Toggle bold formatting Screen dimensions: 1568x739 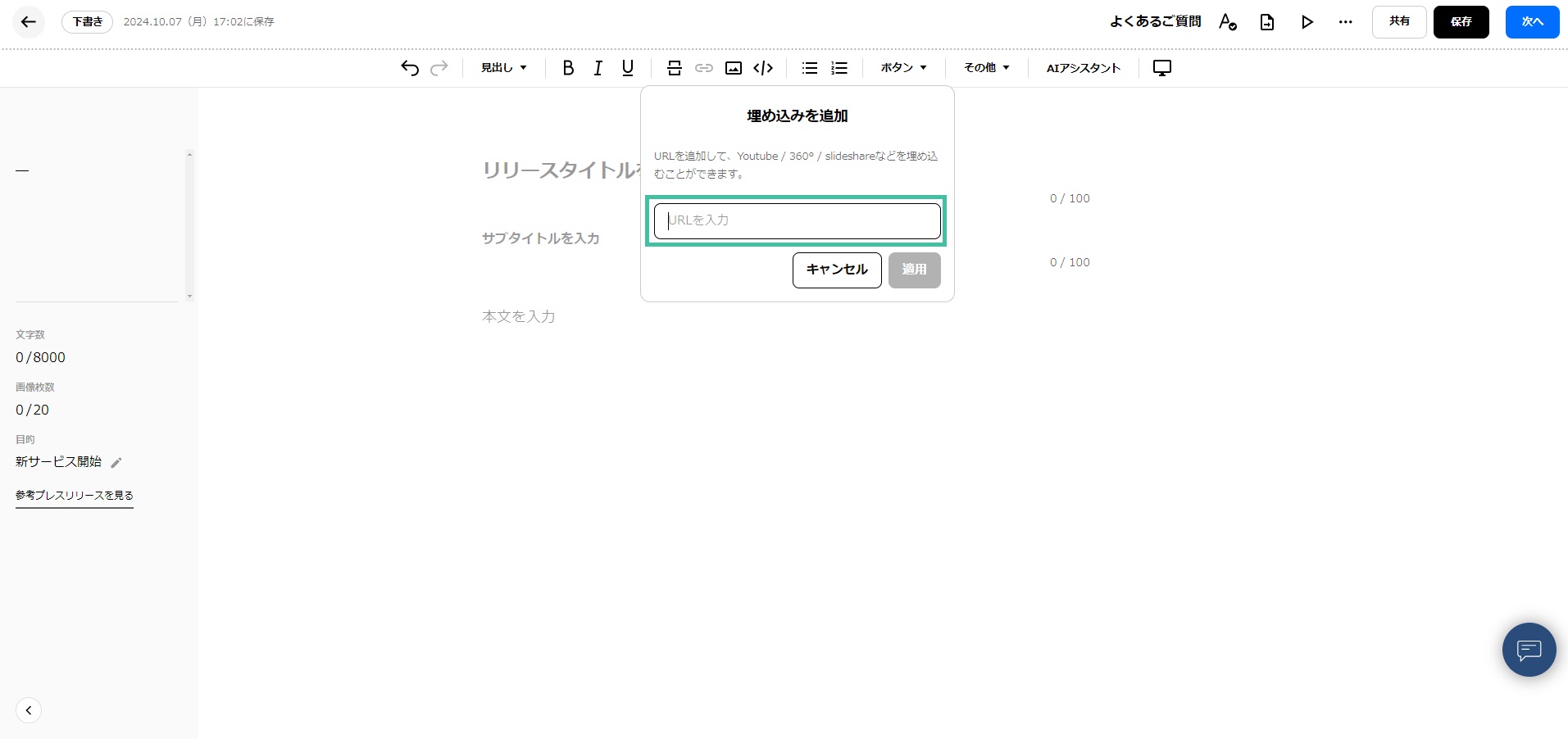tap(568, 68)
